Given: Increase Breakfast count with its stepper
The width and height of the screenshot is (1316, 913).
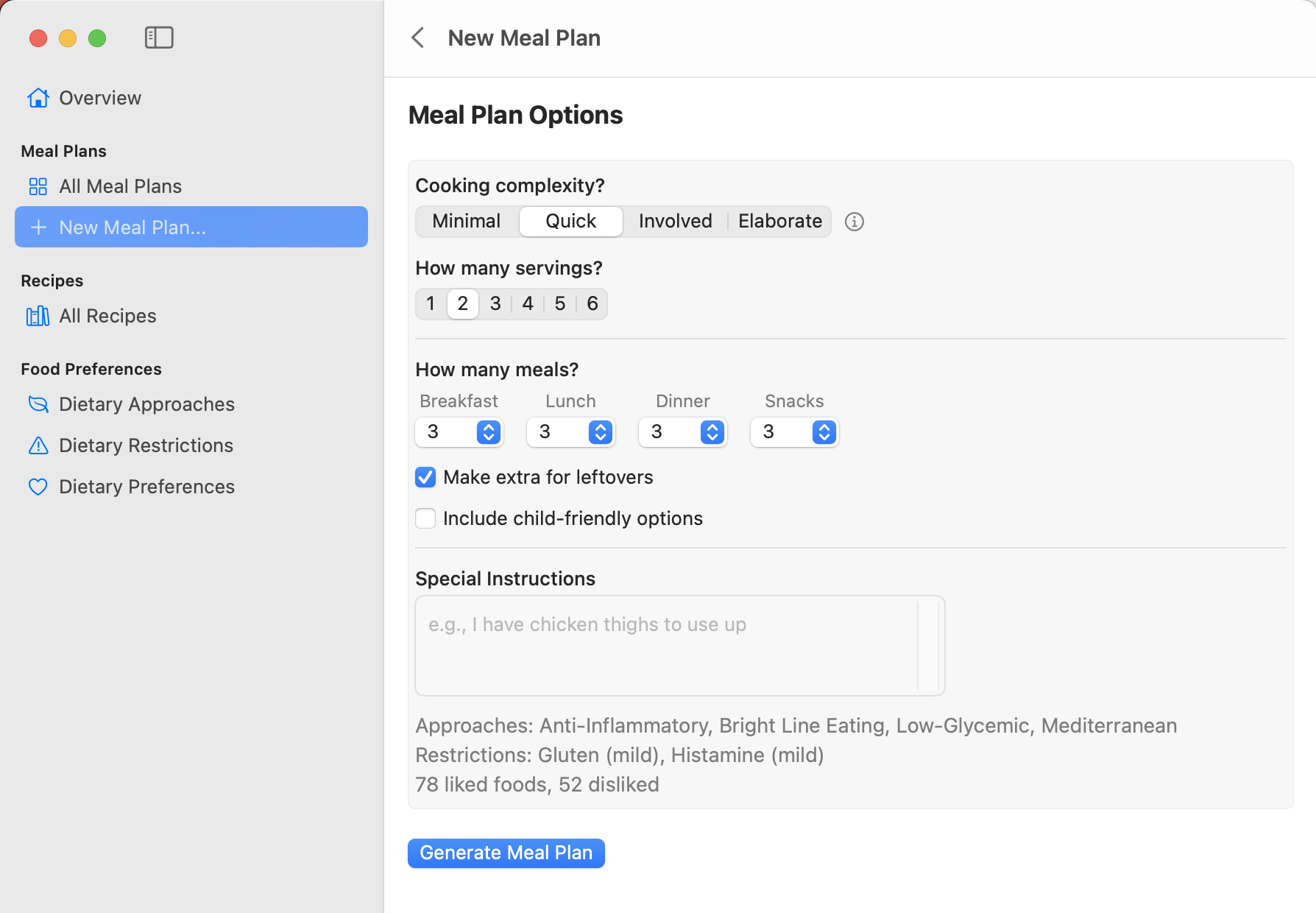Looking at the screenshot, I should (488, 428).
